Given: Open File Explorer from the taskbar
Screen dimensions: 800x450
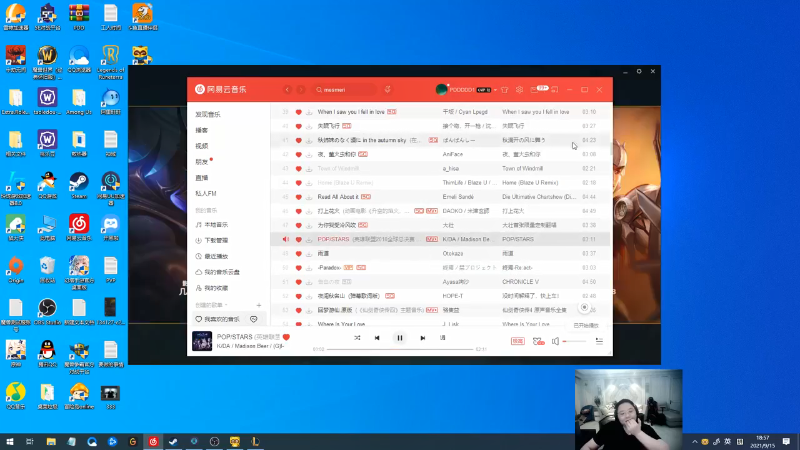Looking at the screenshot, I should coord(51,442).
